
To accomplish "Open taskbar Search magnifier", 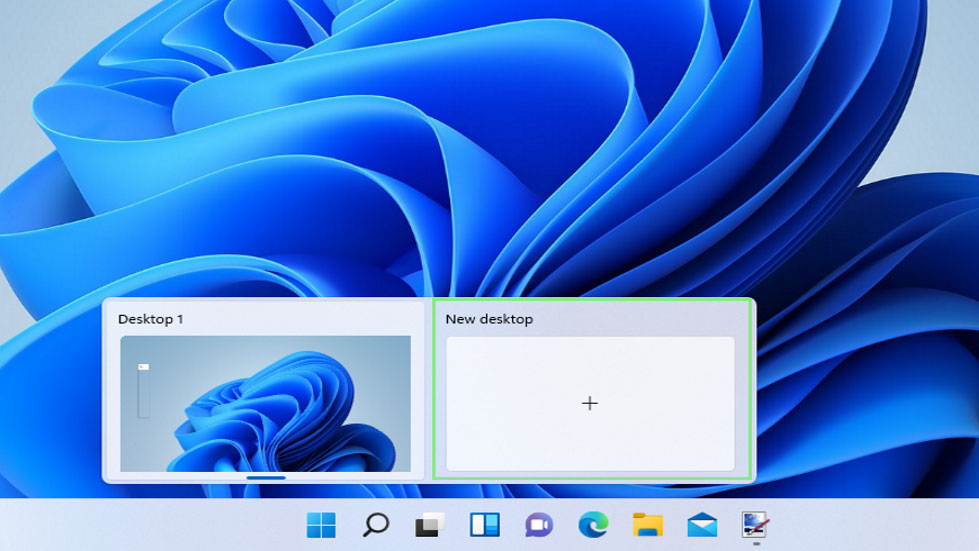I will click(375, 525).
